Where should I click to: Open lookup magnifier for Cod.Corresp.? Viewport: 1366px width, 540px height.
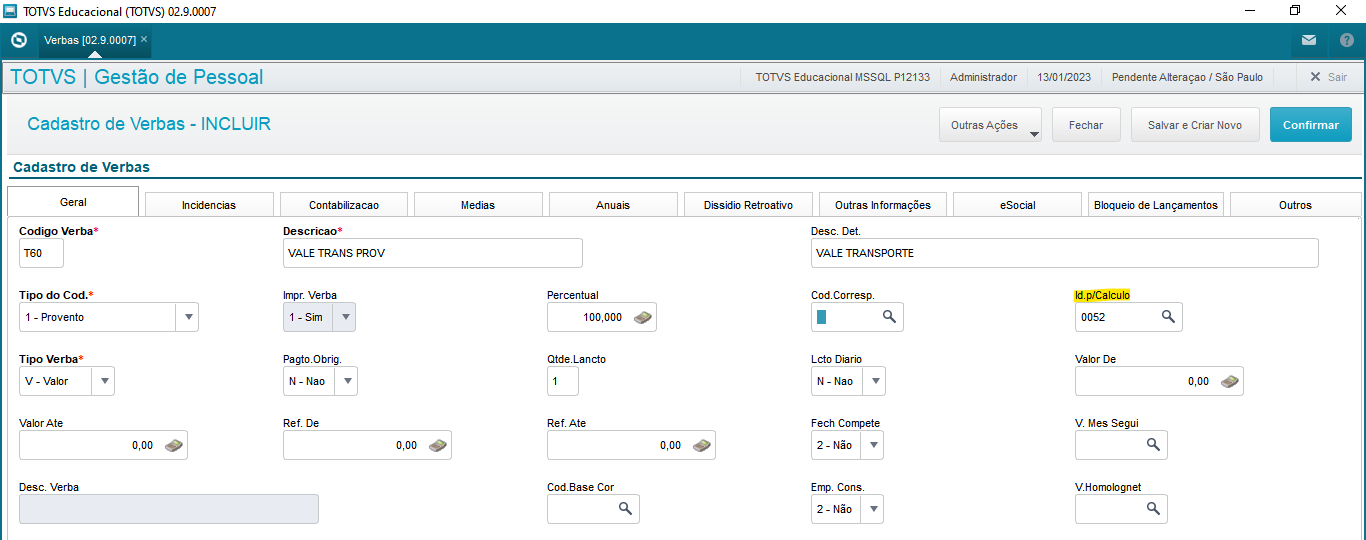click(x=889, y=317)
